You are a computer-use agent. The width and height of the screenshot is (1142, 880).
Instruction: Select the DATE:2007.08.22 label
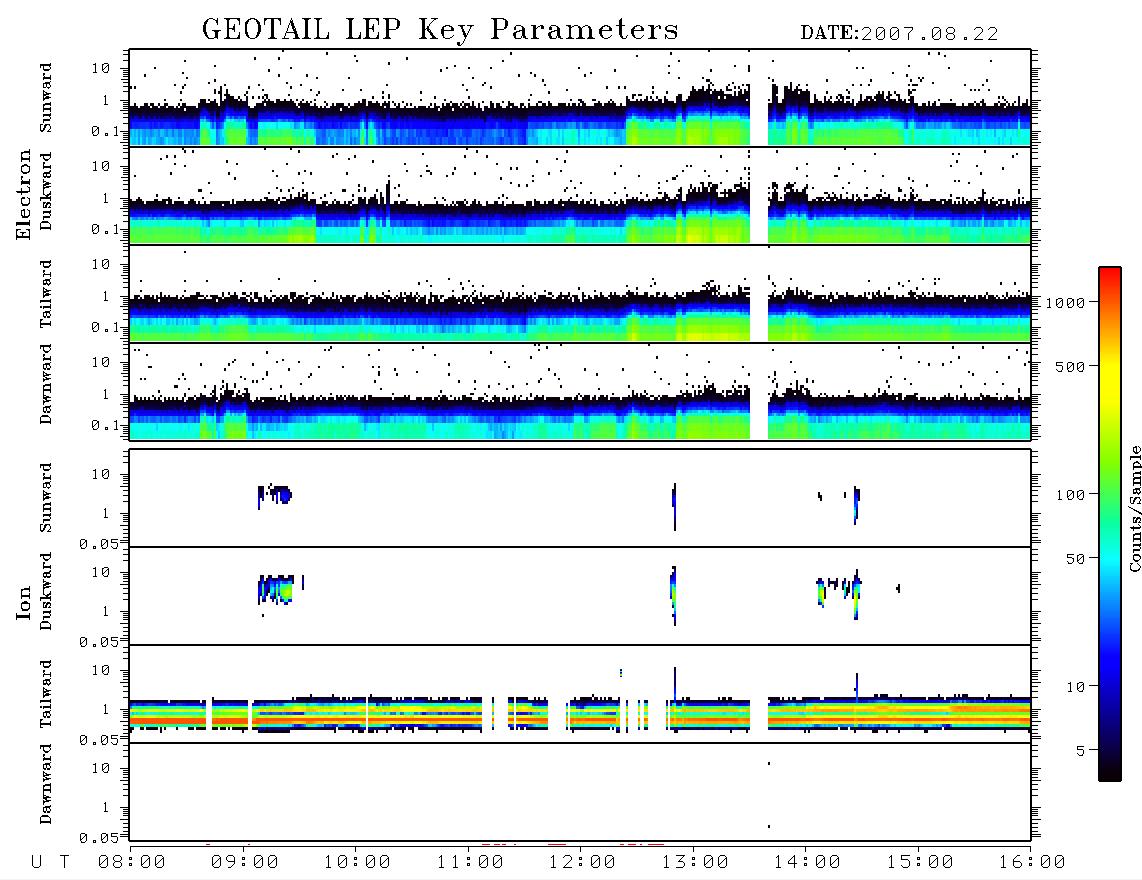click(x=899, y=34)
